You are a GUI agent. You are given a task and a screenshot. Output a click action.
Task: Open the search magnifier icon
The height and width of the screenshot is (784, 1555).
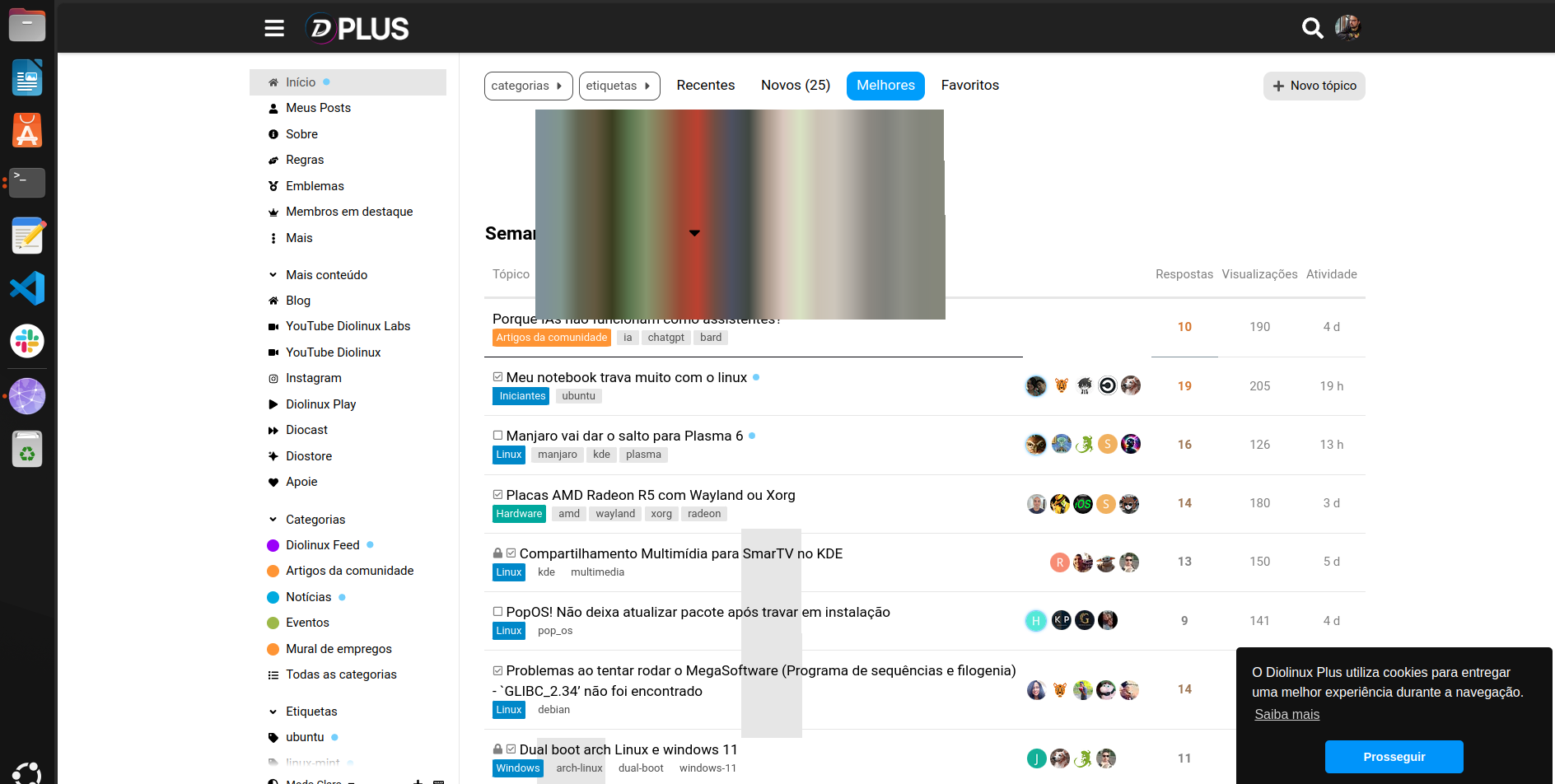1312,29
